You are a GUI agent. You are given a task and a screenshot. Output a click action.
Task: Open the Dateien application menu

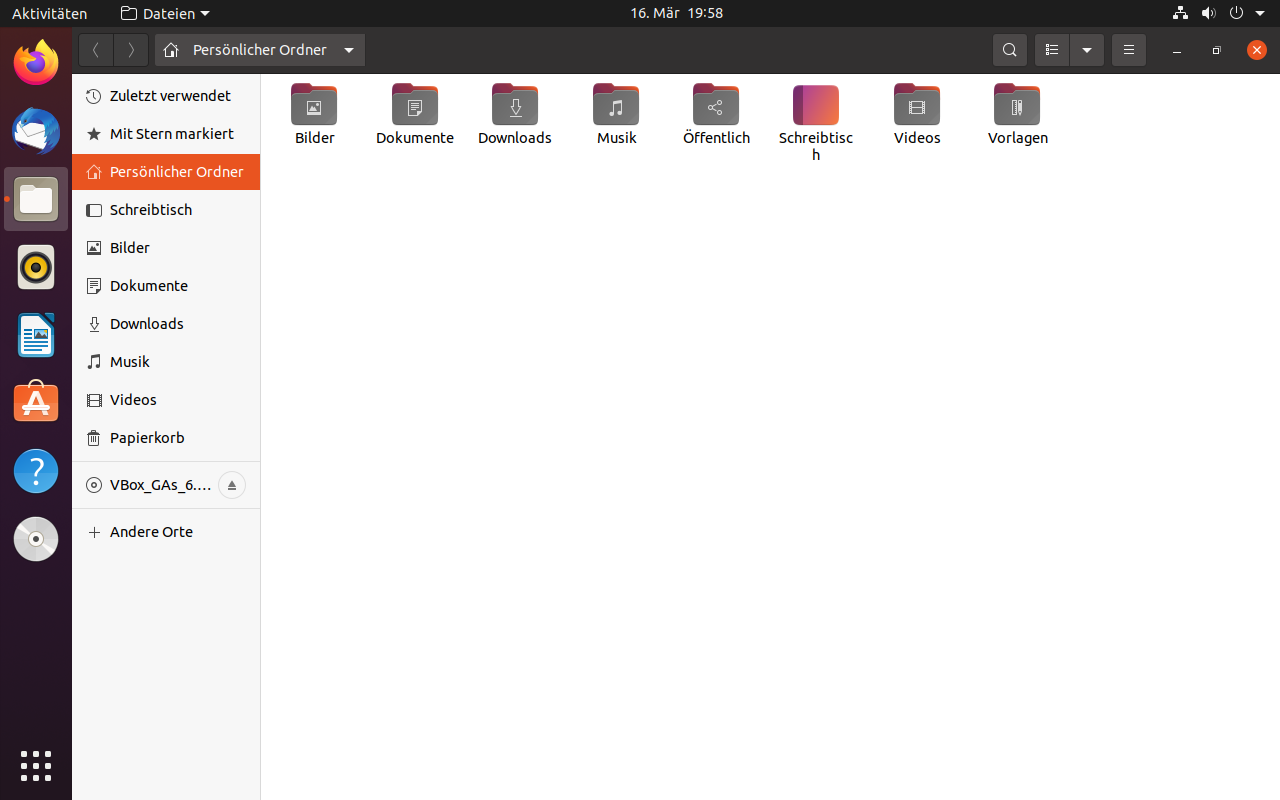(165, 13)
